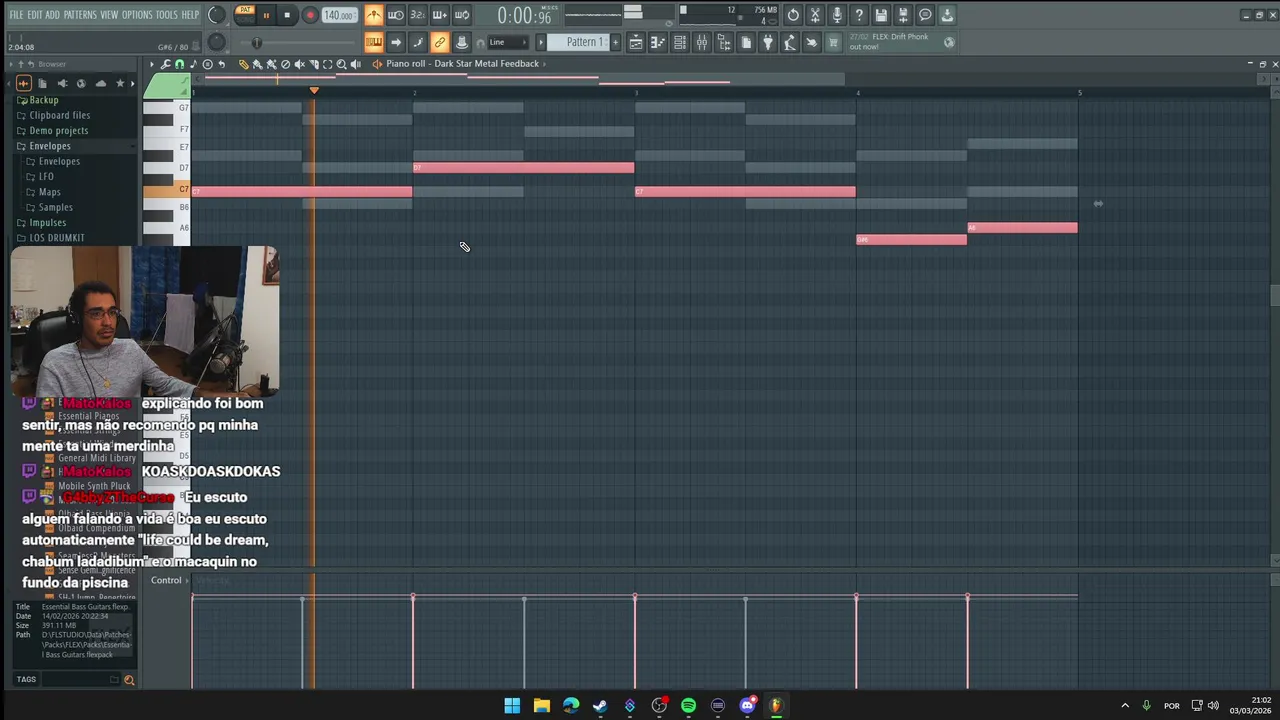1280x720 pixels.
Task: Open the Line snap dropdown
Action: click(508, 42)
